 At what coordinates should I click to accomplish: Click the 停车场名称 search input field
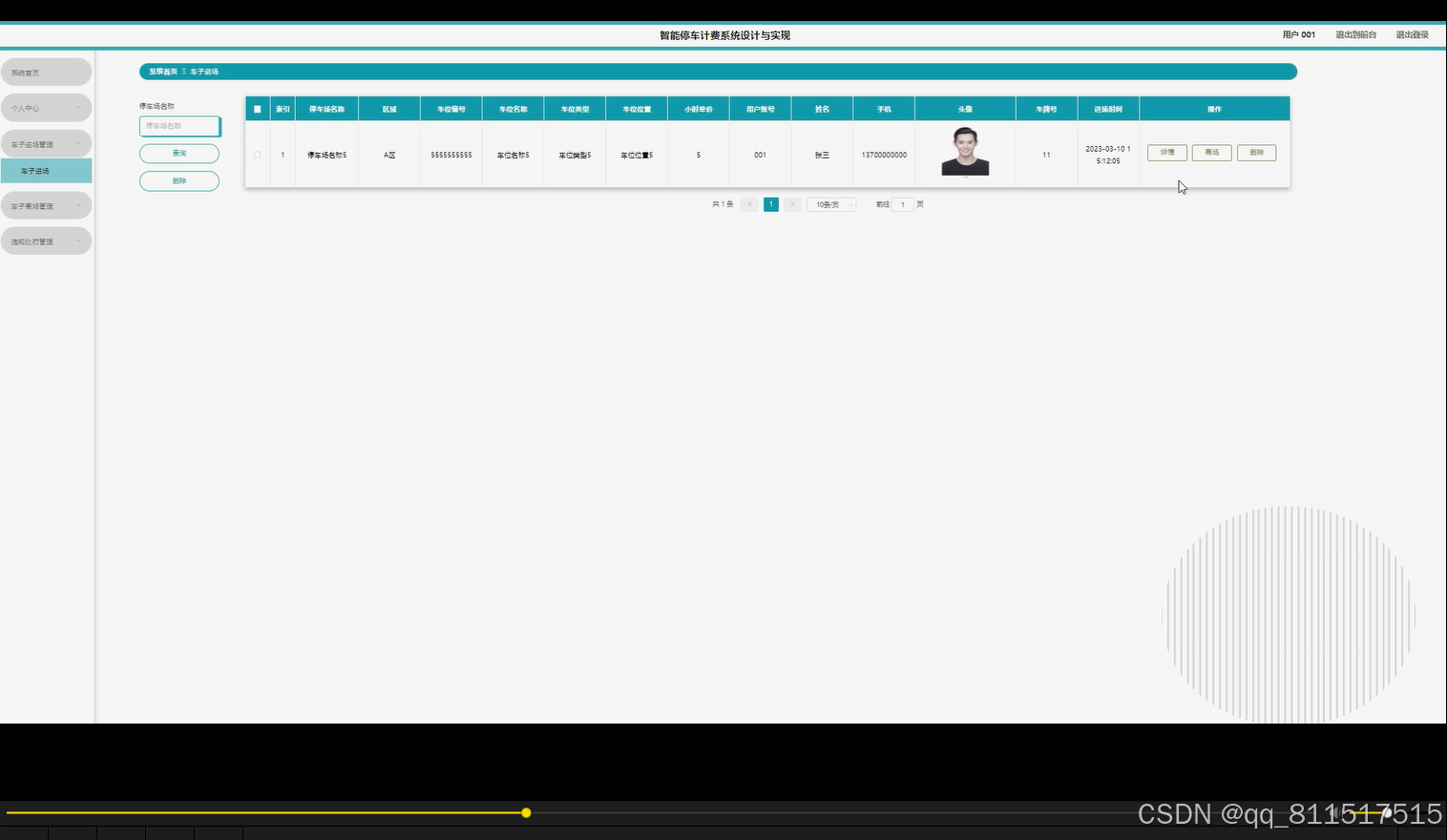[179, 126]
